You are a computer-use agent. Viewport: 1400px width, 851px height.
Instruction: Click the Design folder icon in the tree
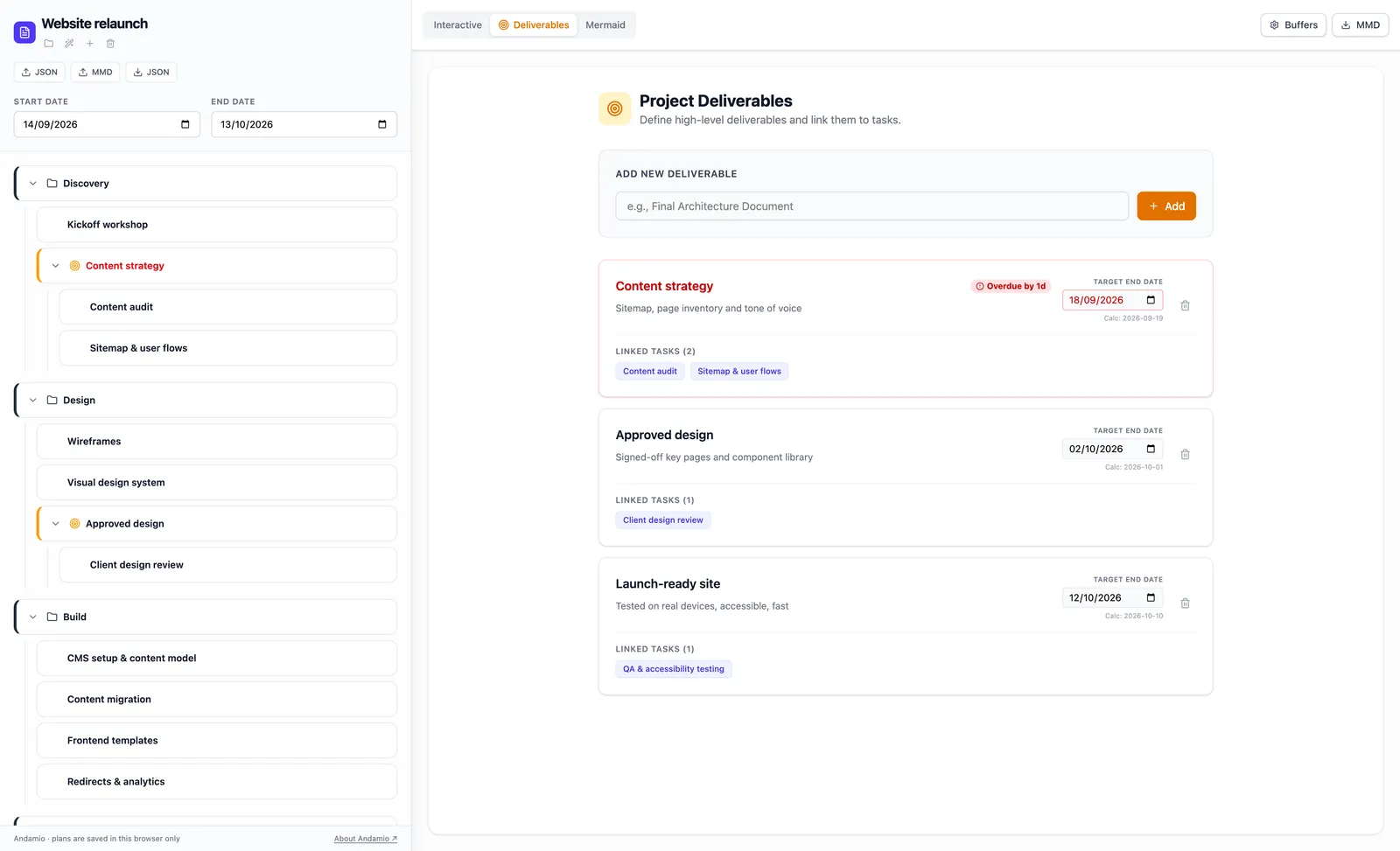click(x=52, y=400)
